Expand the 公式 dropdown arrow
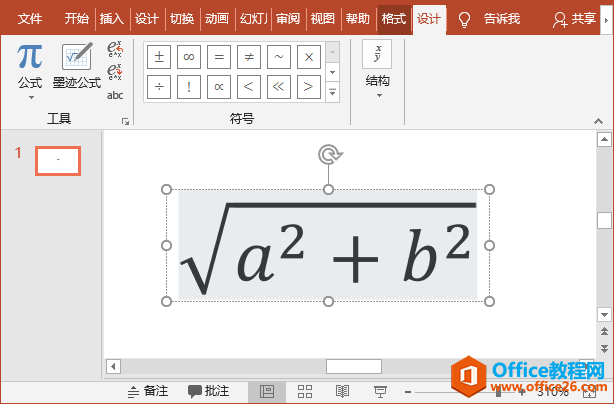The width and height of the screenshot is (614, 404). (31, 97)
